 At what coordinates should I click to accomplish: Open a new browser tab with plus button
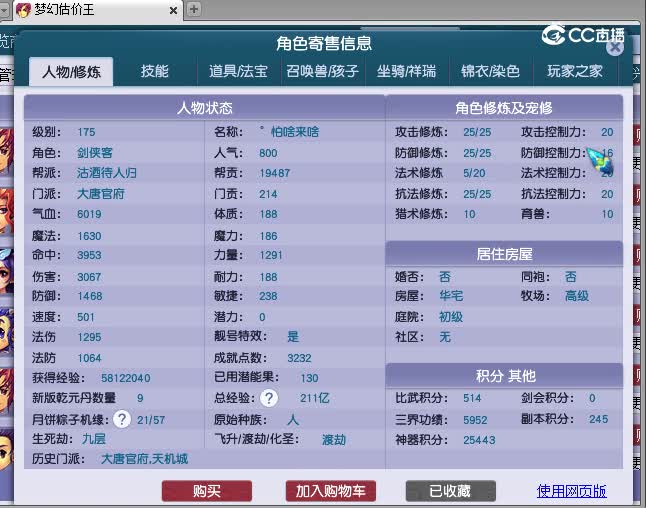194,9
